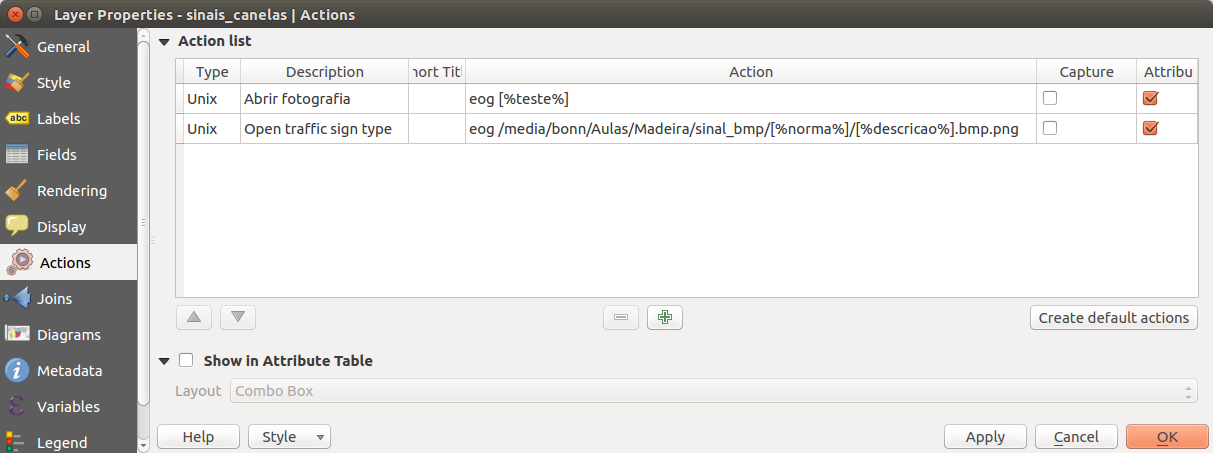Move selected action down with arrow
Viewport: 1213px width, 453px height.
[x=238, y=318]
